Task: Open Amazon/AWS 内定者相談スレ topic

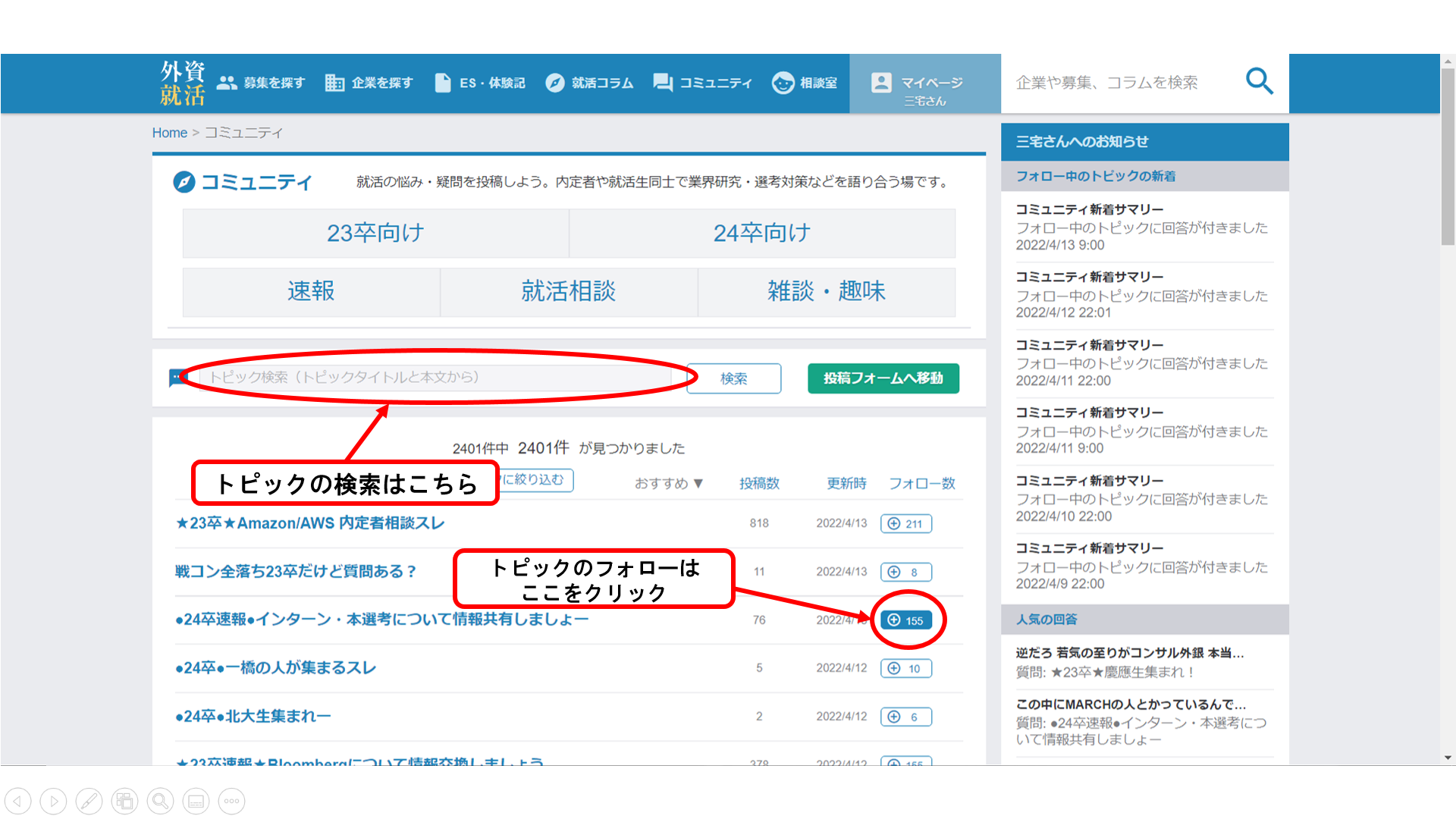Action: tap(309, 523)
